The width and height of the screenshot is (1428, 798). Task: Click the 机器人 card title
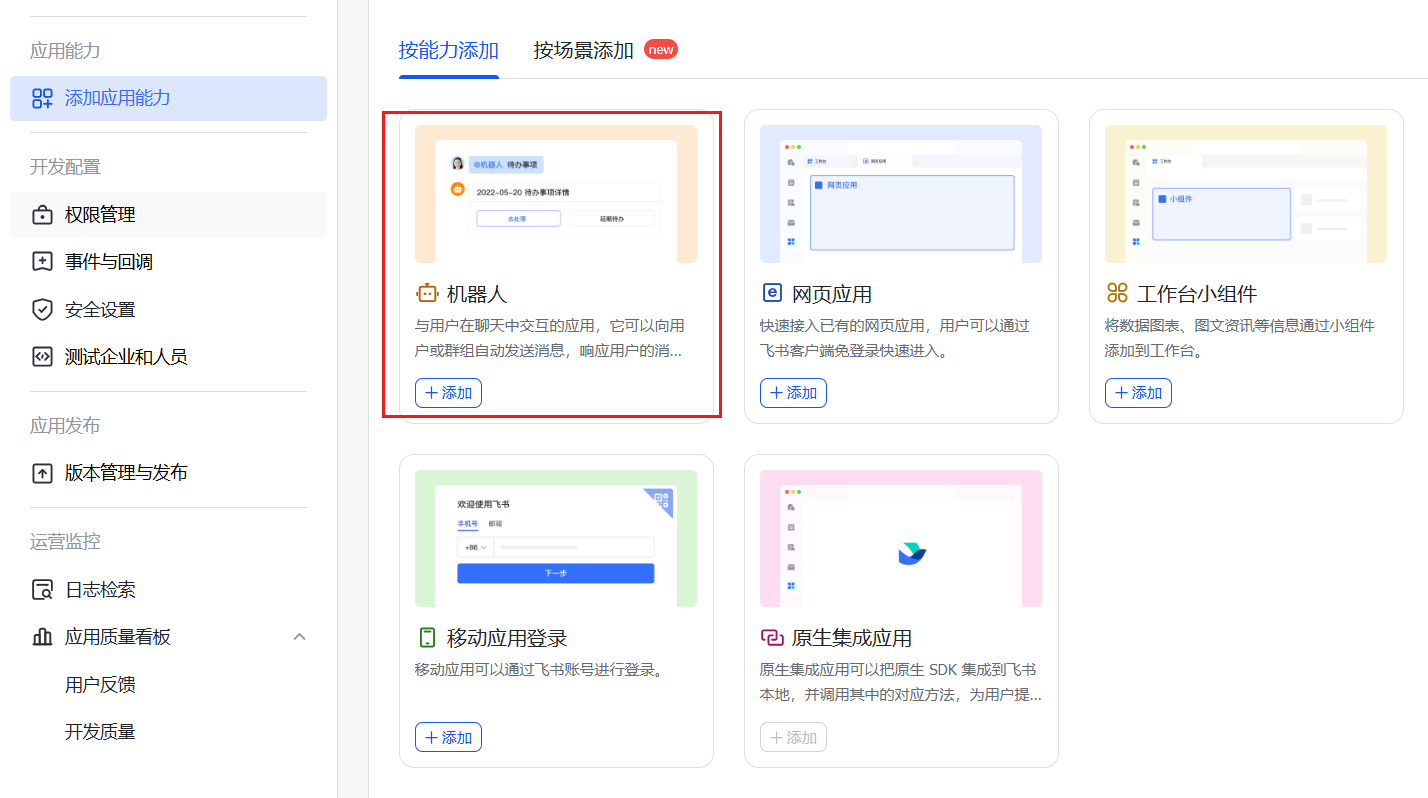(477, 294)
